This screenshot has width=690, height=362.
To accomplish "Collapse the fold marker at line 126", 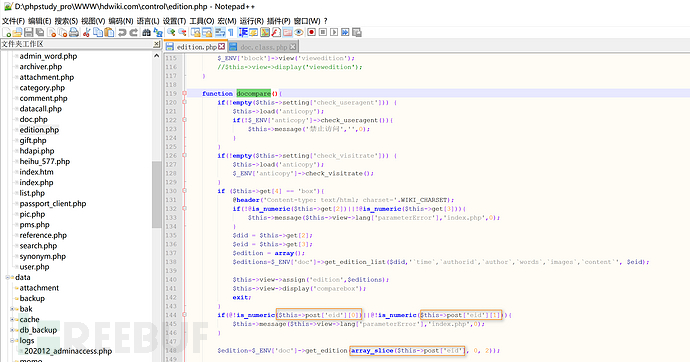I will [184, 155].
